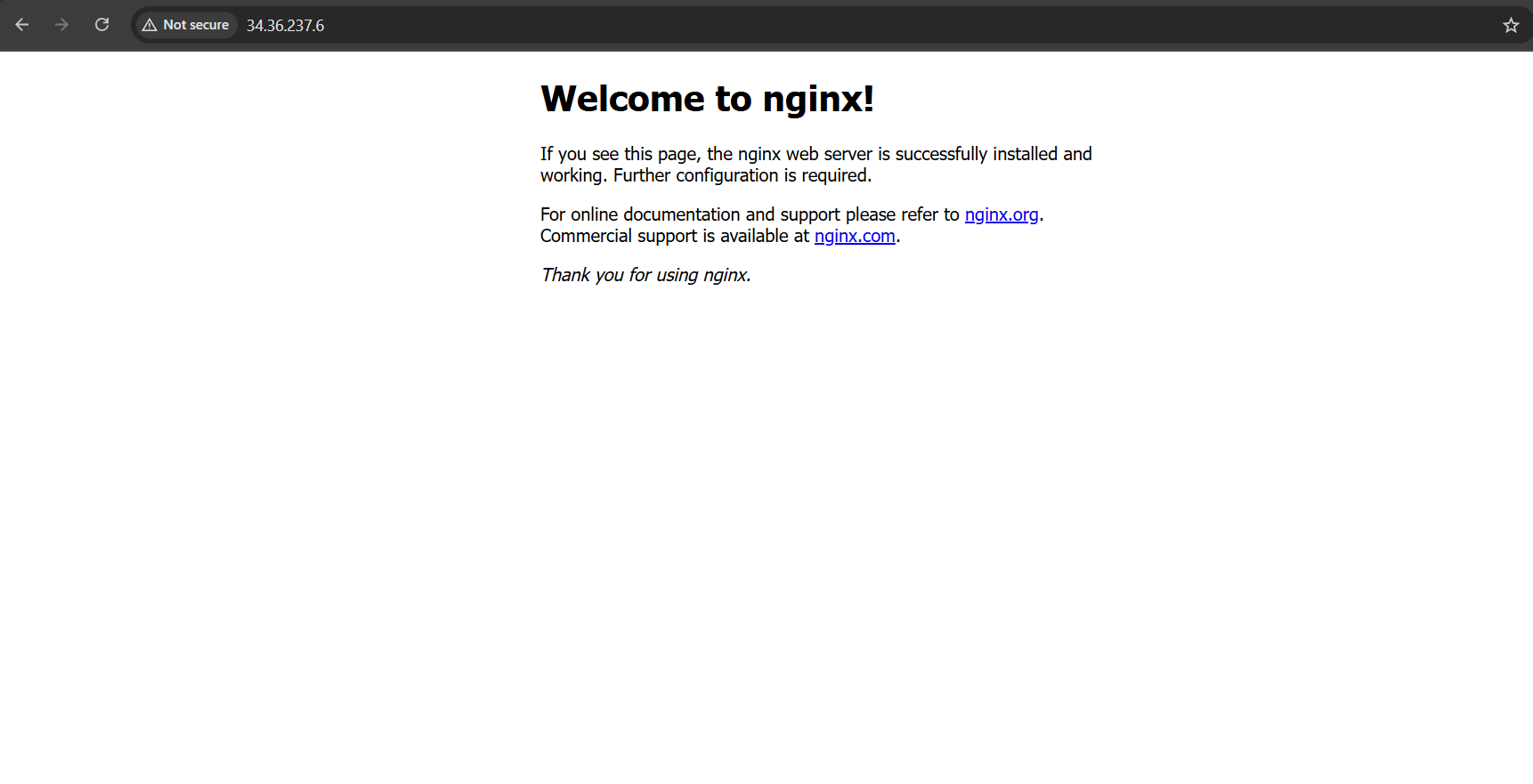Open the nginx.com commercial support link
Screen dimensions: 1533x784
click(x=855, y=236)
